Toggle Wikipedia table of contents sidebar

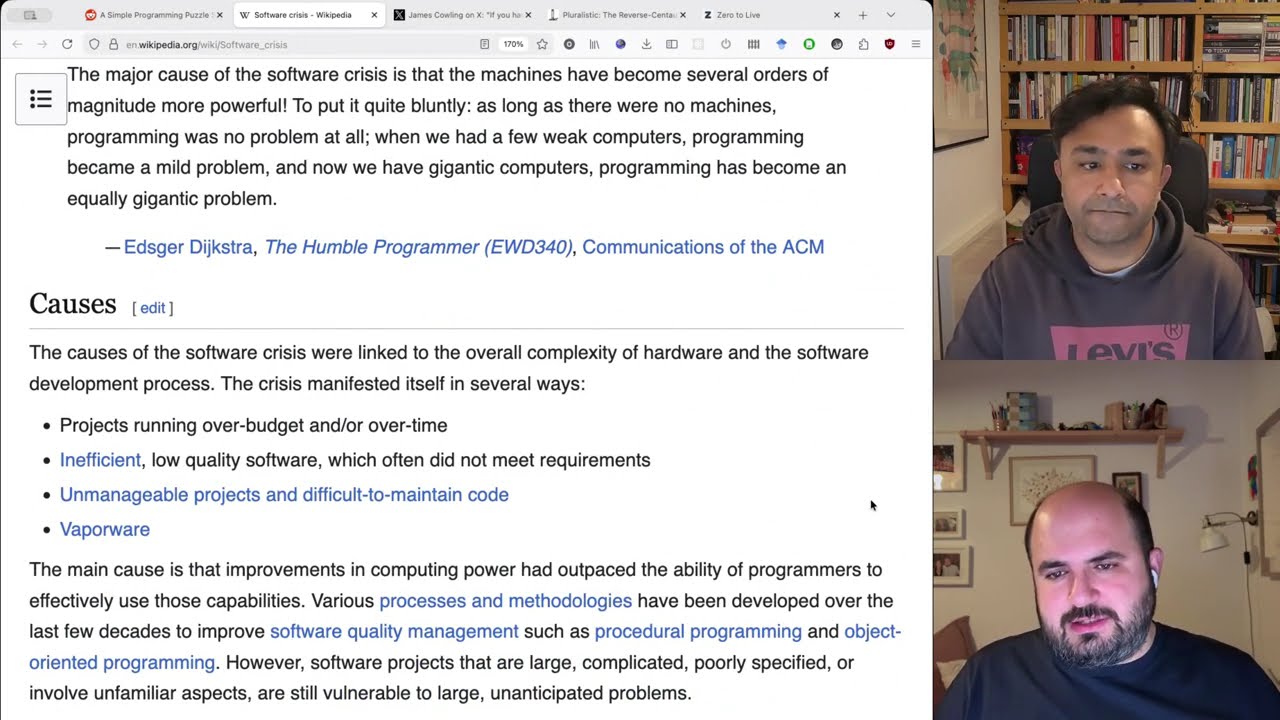click(41, 99)
